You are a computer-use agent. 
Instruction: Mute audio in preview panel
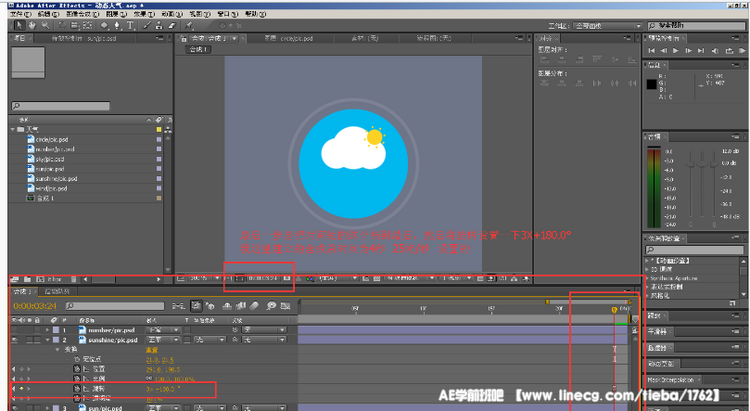tap(715, 50)
